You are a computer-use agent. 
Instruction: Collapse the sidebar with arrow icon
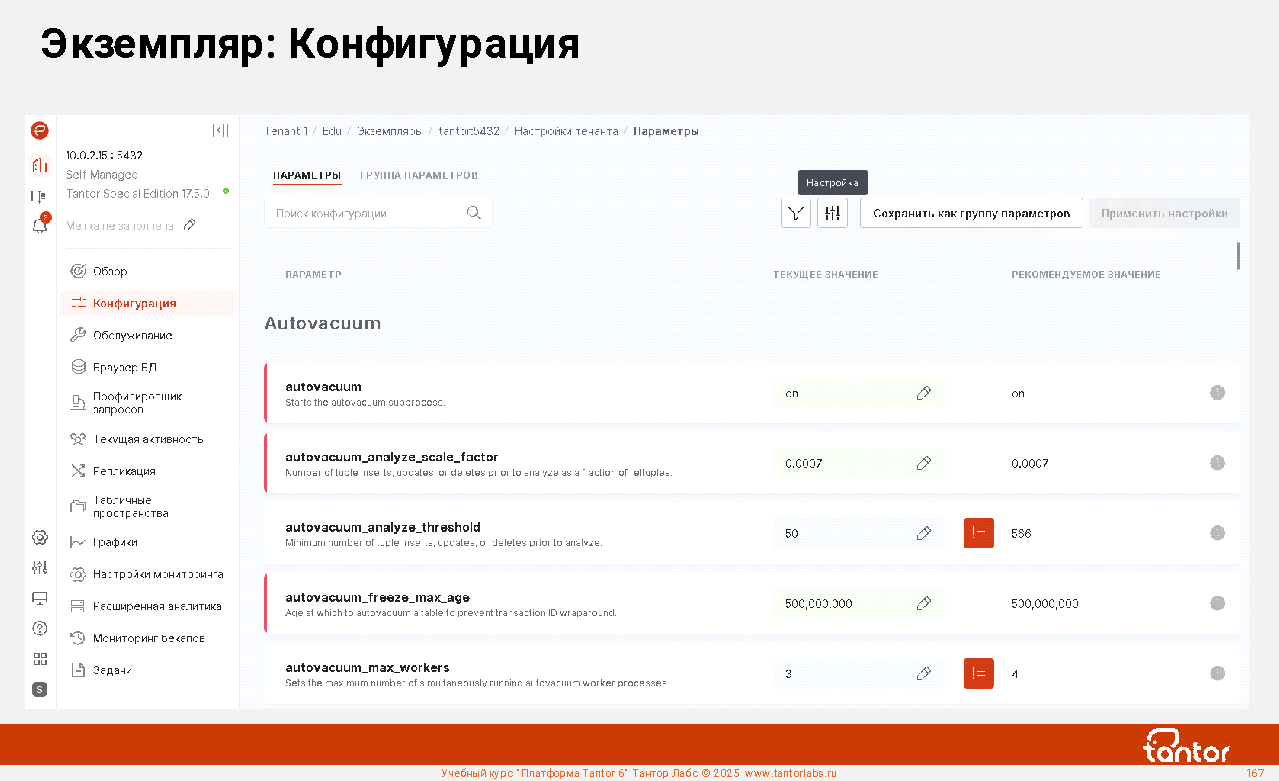pos(221,131)
